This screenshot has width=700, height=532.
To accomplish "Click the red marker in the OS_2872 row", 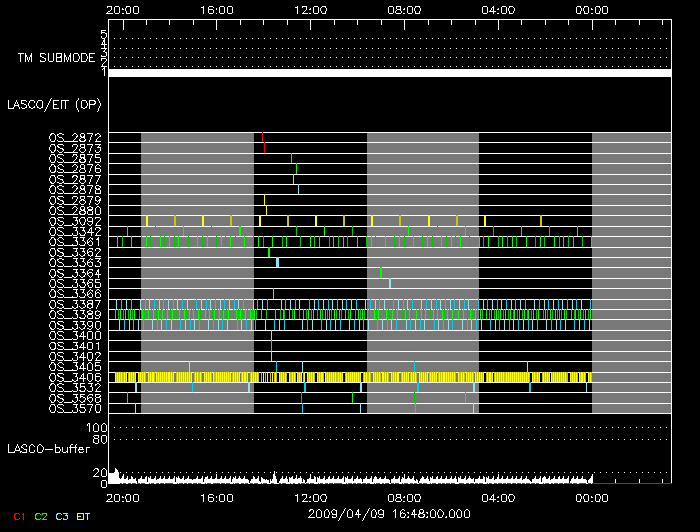I will (x=262, y=137).
